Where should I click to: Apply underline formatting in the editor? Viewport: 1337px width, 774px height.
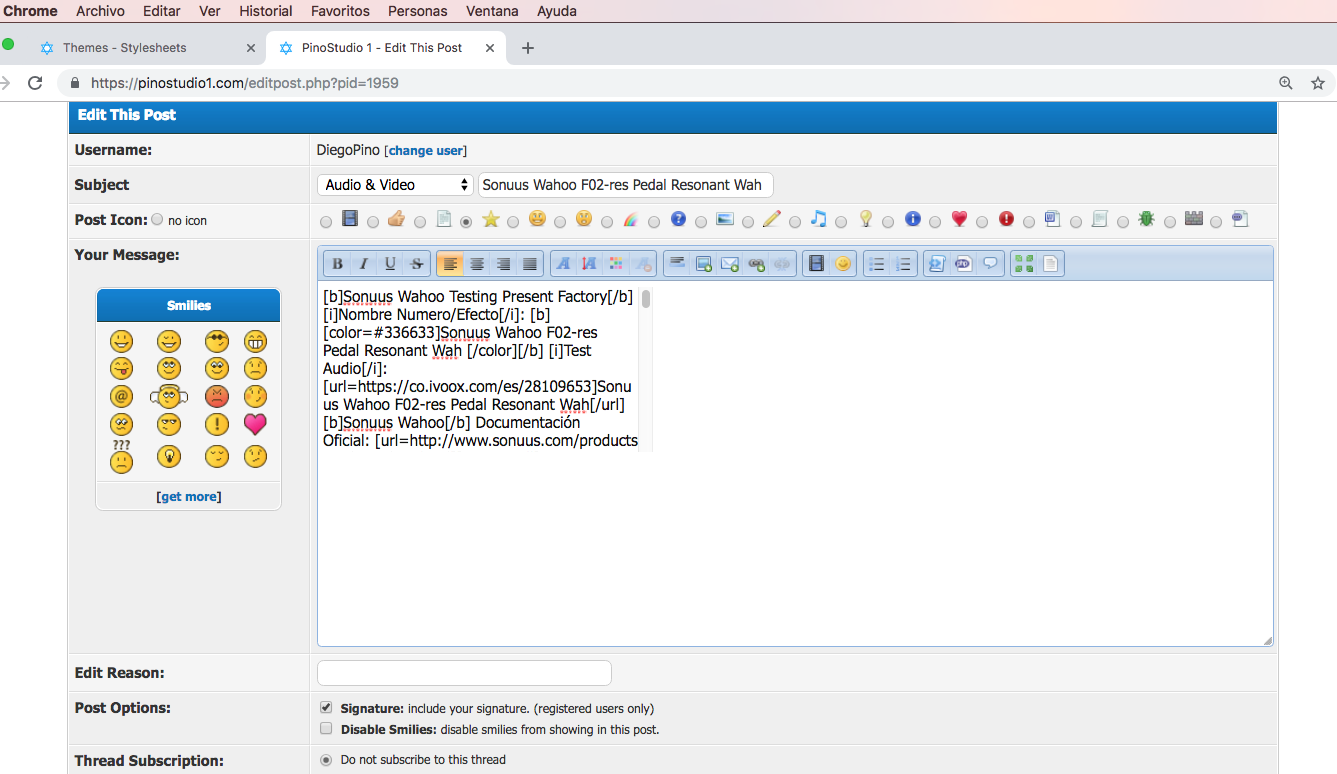(x=390, y=264)
